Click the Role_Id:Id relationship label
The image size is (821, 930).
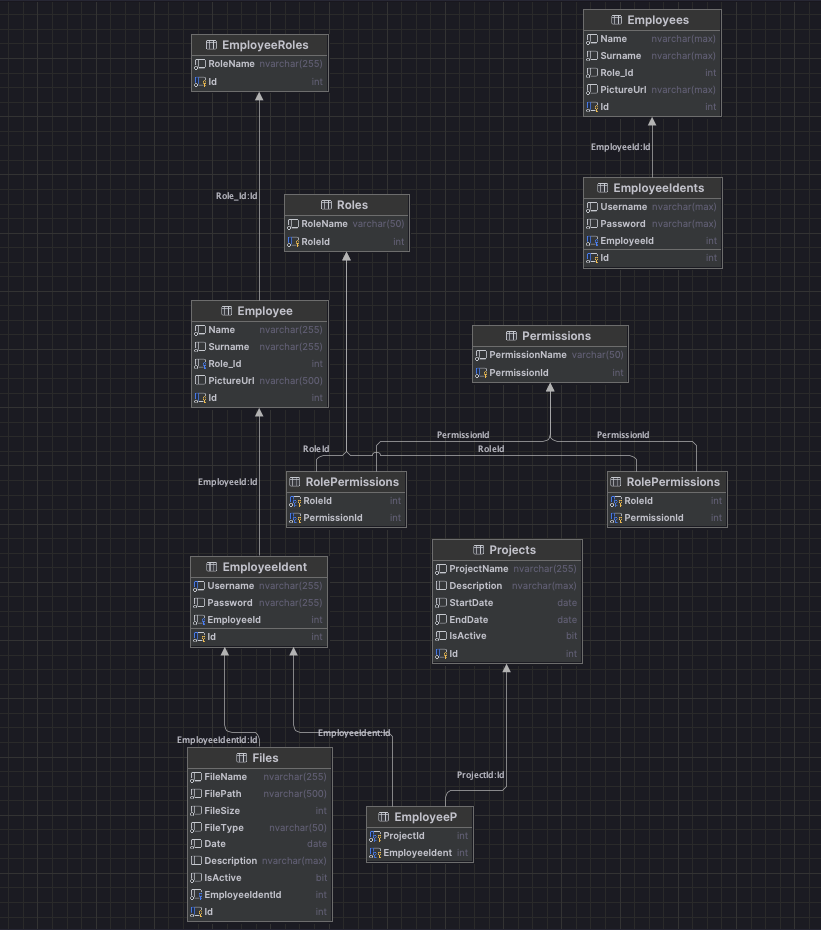tap(237, 196)
